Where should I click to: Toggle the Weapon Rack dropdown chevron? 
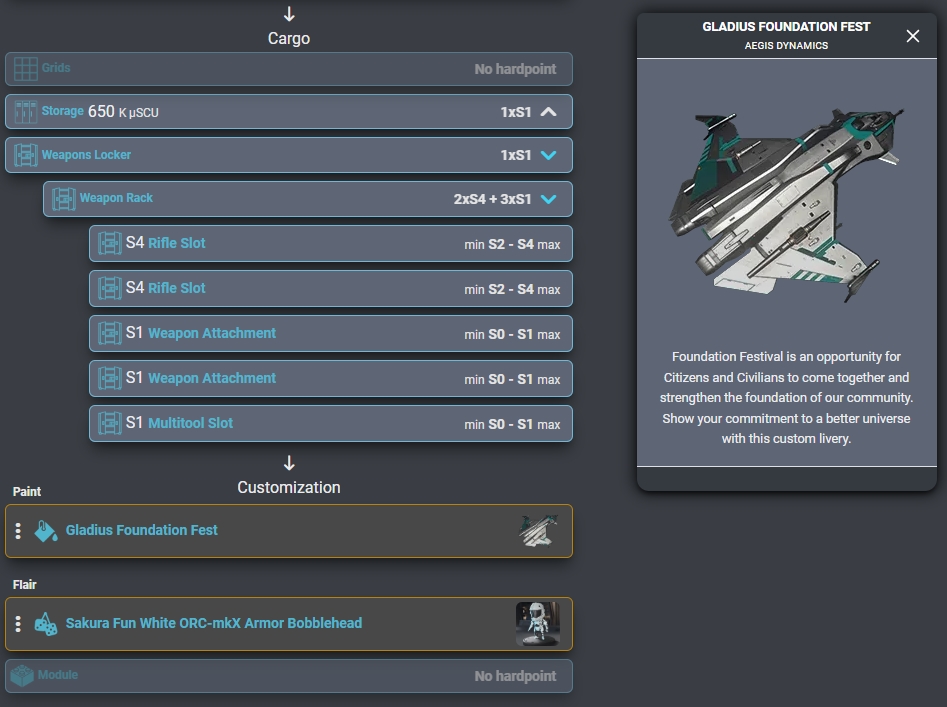coord(548,199)
